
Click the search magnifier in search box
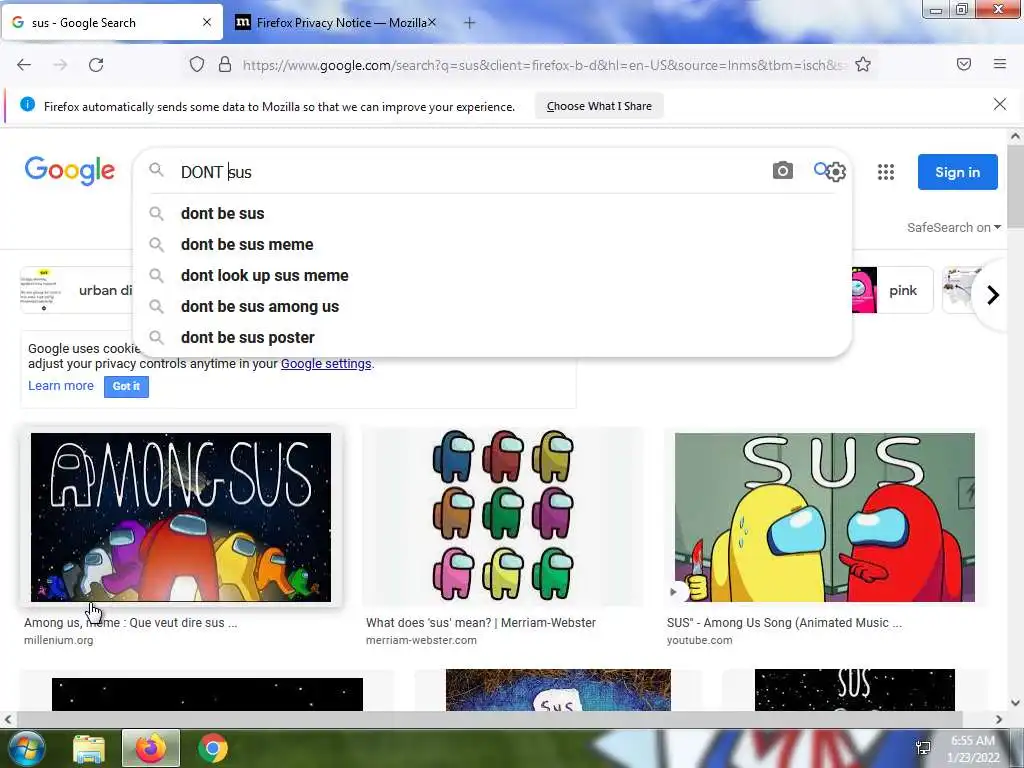[156, 170]
